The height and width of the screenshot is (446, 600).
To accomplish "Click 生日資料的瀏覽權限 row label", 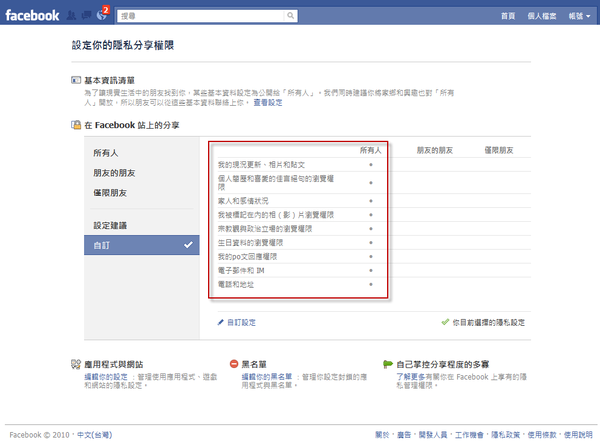I will pyautogui.click(x=250, y=243).
